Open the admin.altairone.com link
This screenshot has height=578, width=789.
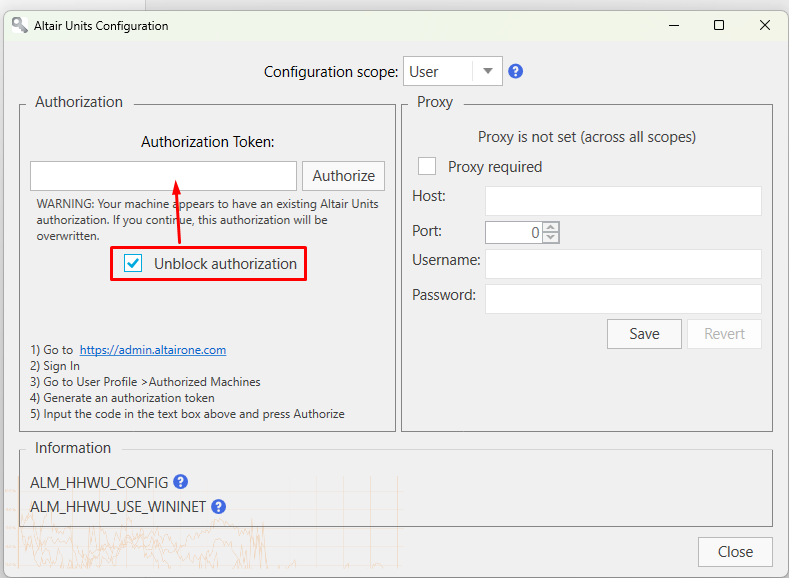pos(153,350)
